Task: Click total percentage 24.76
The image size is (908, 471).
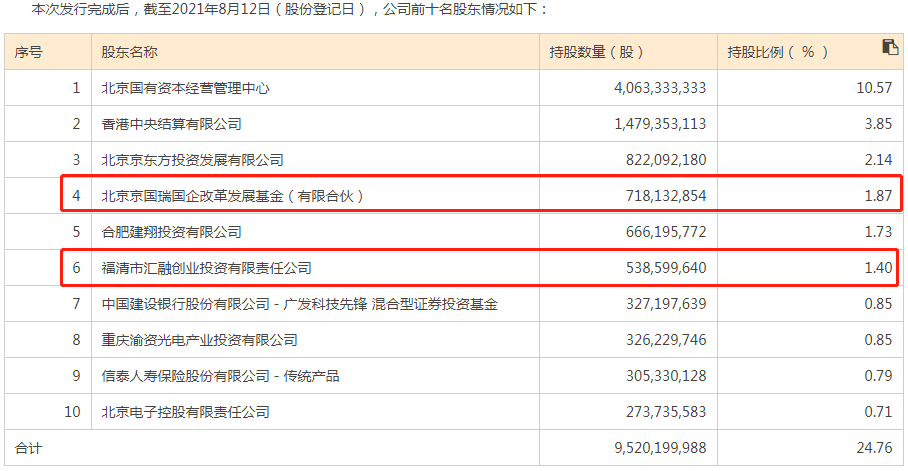Action: pos(874,448)
